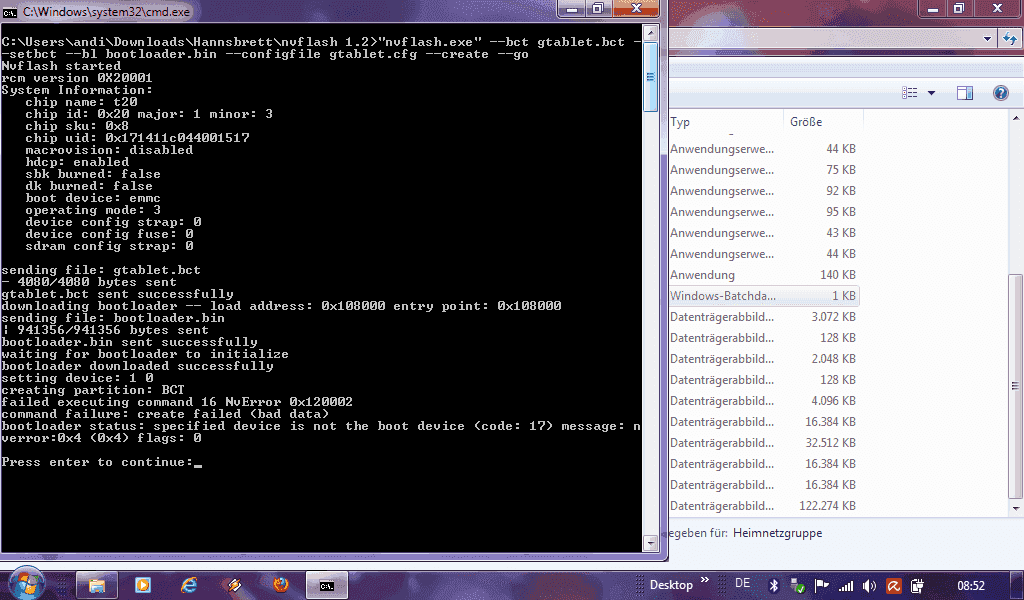Select the file sized 43 KB
This screenshot has height=600, width=1024.
pyautogui.click(x=763, y=232)
